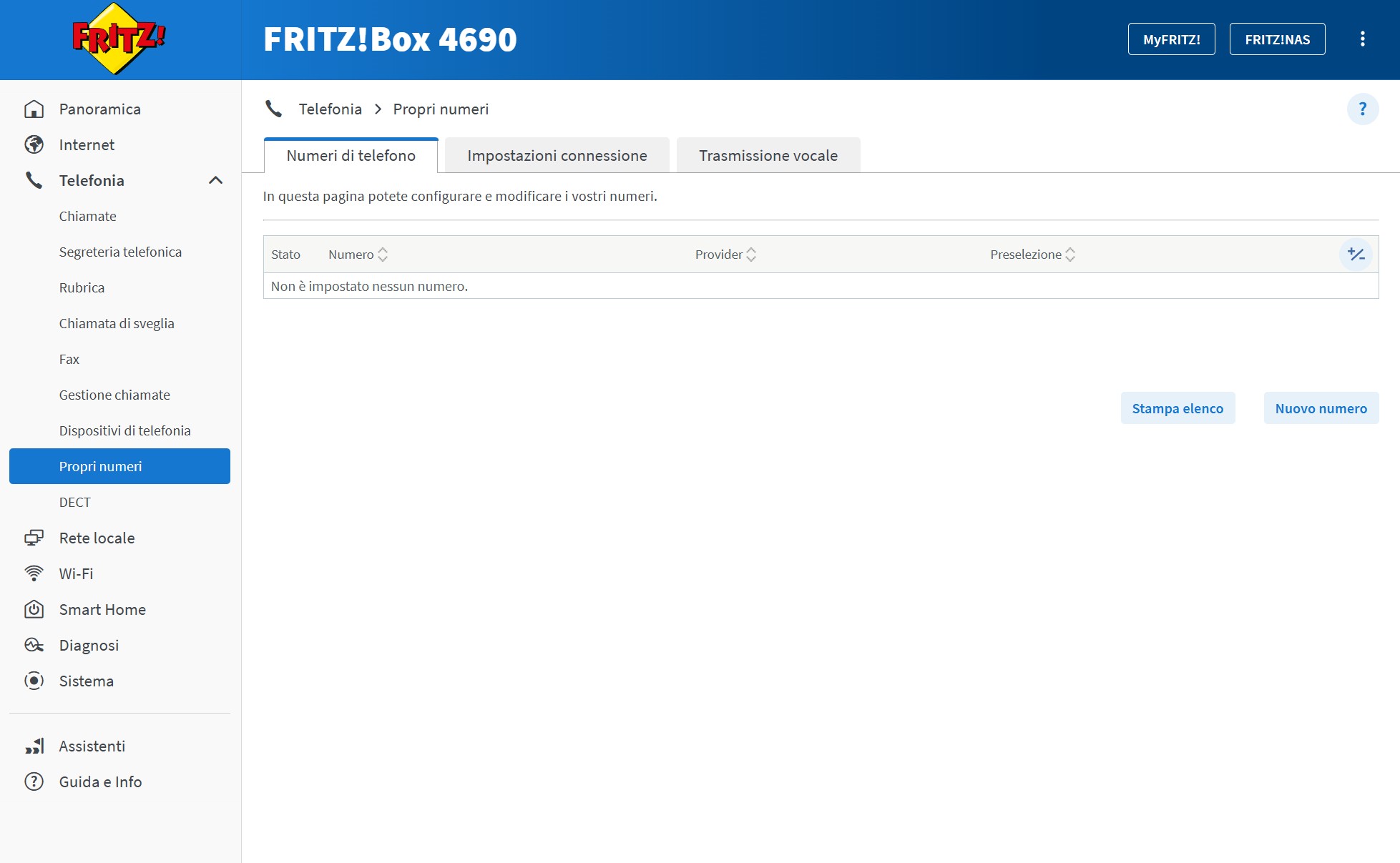Switch to Trasmissione vocale tab
1400x863 pixels.
click(x=768, y=155)
